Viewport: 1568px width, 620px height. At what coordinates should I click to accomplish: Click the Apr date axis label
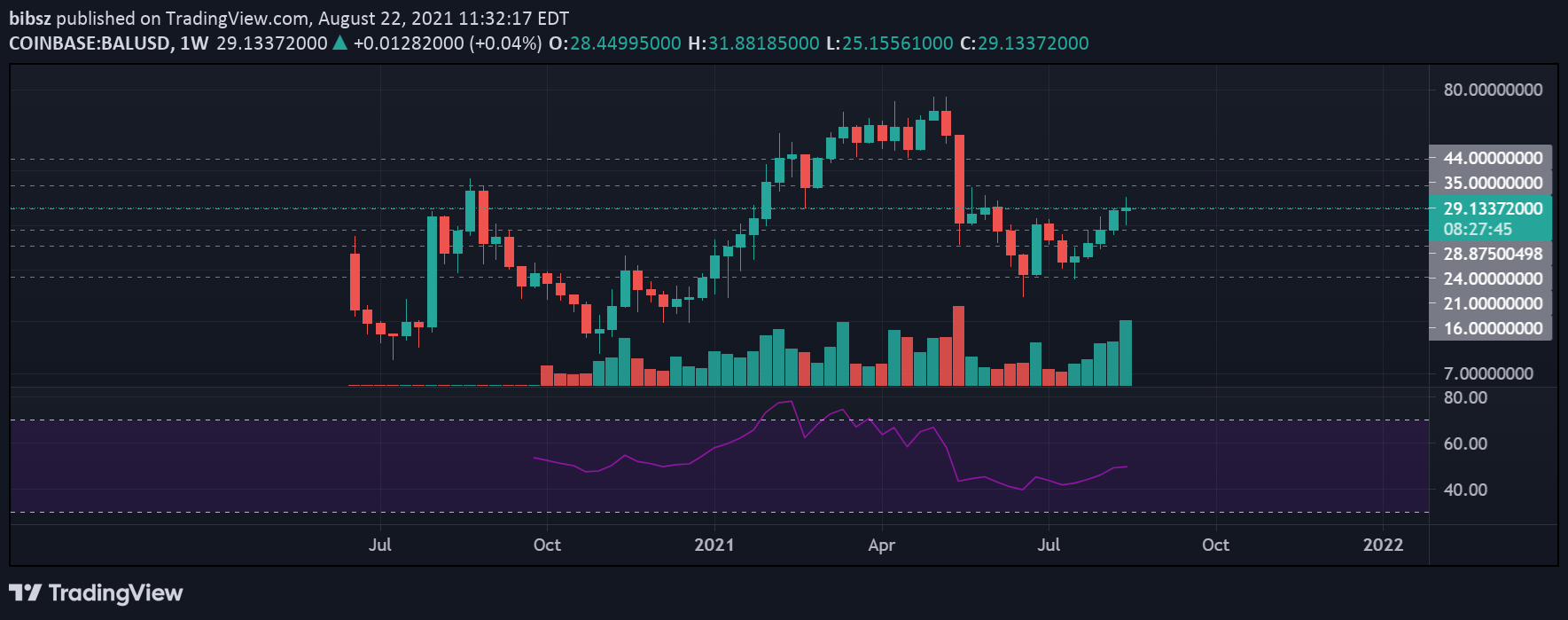click(x=881, y=545)
